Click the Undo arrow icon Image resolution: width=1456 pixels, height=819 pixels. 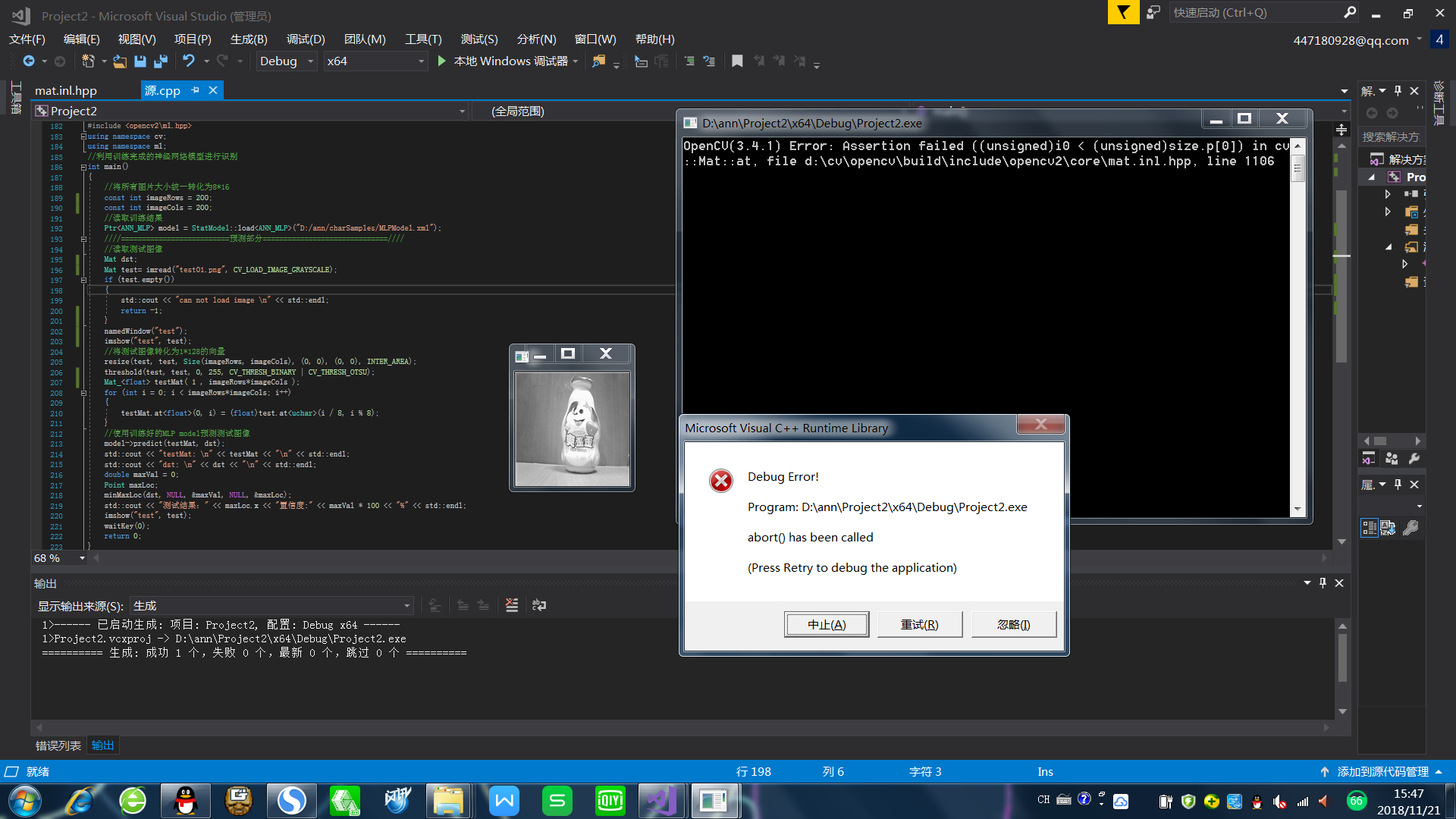pyautogui.click(x=189, y=61)
